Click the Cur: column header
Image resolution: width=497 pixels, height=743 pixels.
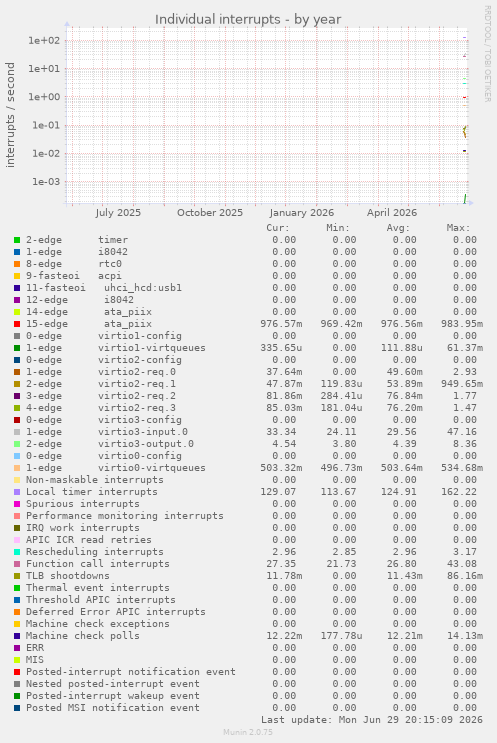click(x=278, y=228)
